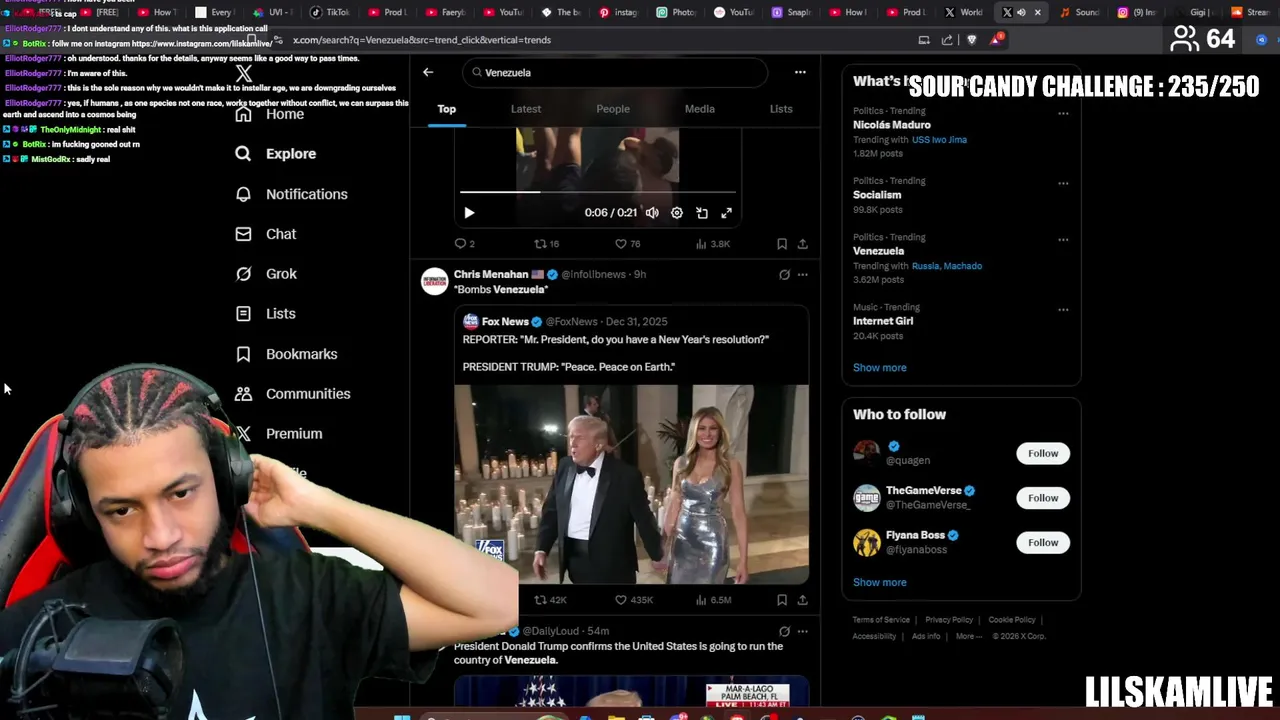Open more options for Internet Girl trend
Screen dimensions: 1280x720
point(1063,309)
